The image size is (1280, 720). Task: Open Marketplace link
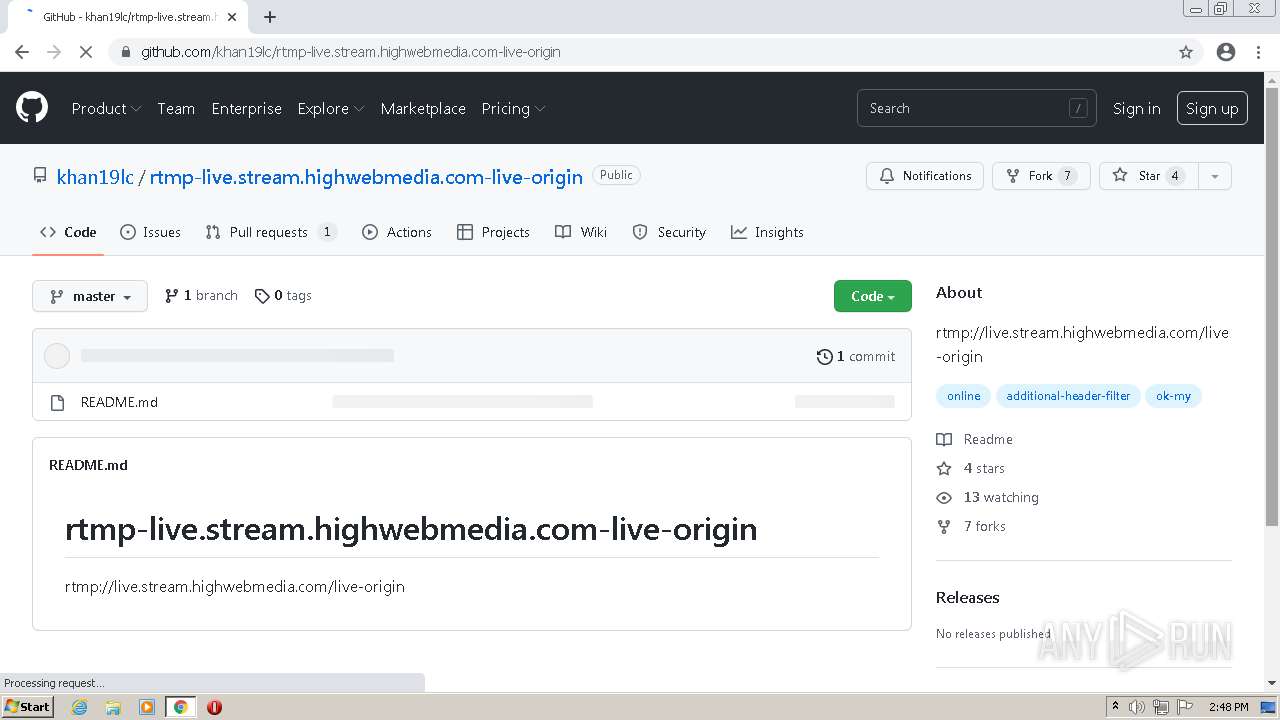423,108
